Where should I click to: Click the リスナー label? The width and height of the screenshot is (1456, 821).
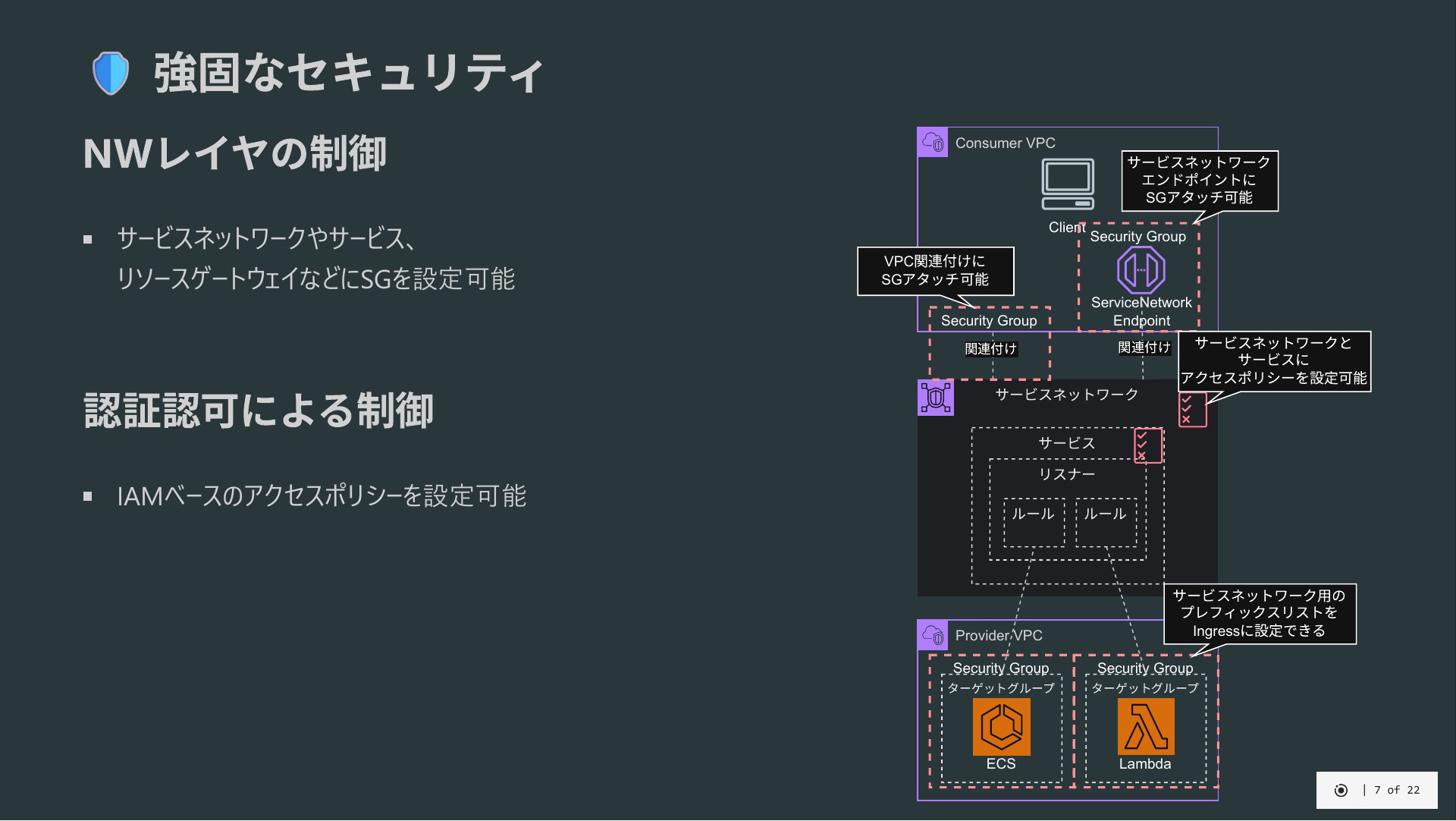pos(1066,474)
